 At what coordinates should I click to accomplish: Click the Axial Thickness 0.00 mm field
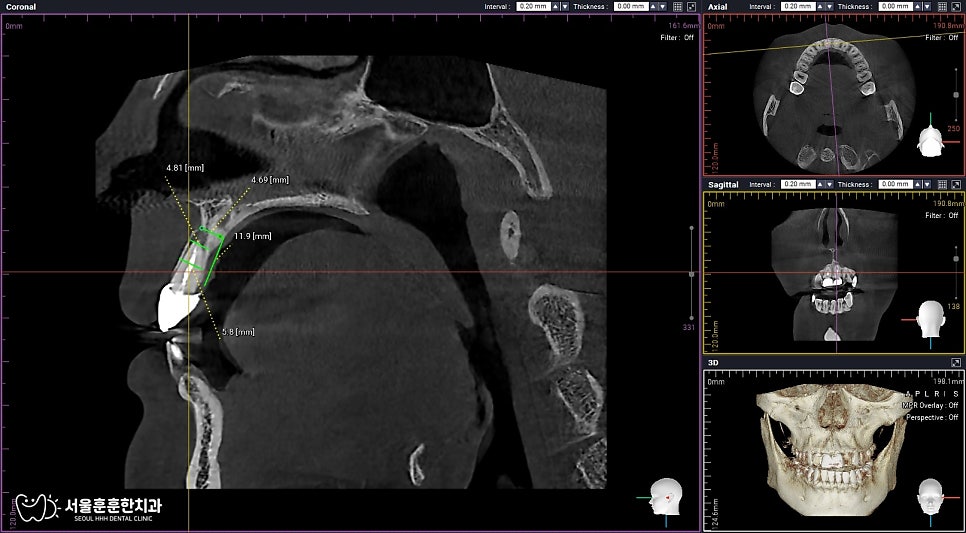click(x=896, y=7)
